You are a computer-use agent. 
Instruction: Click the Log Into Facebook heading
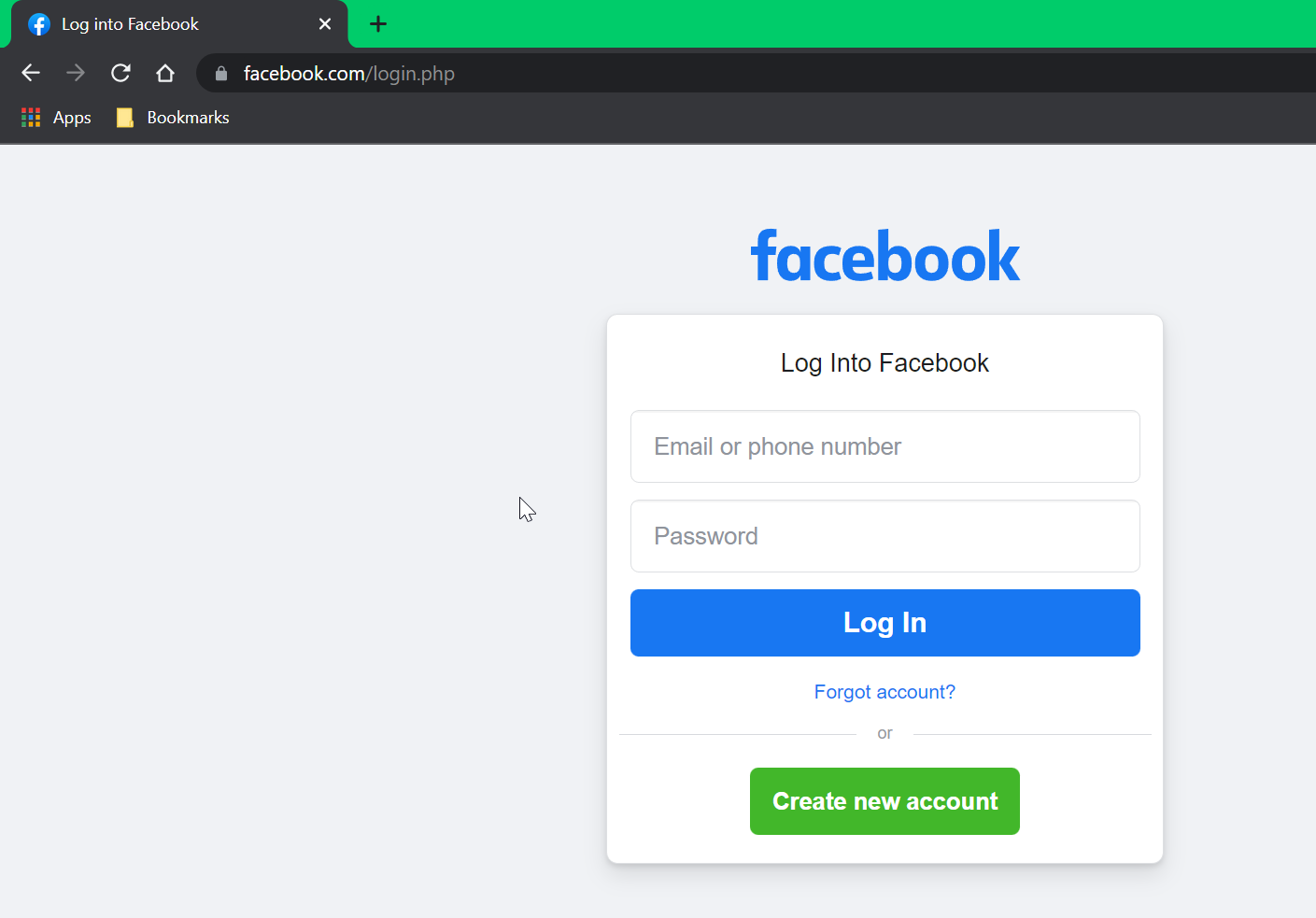coord(884,363)
